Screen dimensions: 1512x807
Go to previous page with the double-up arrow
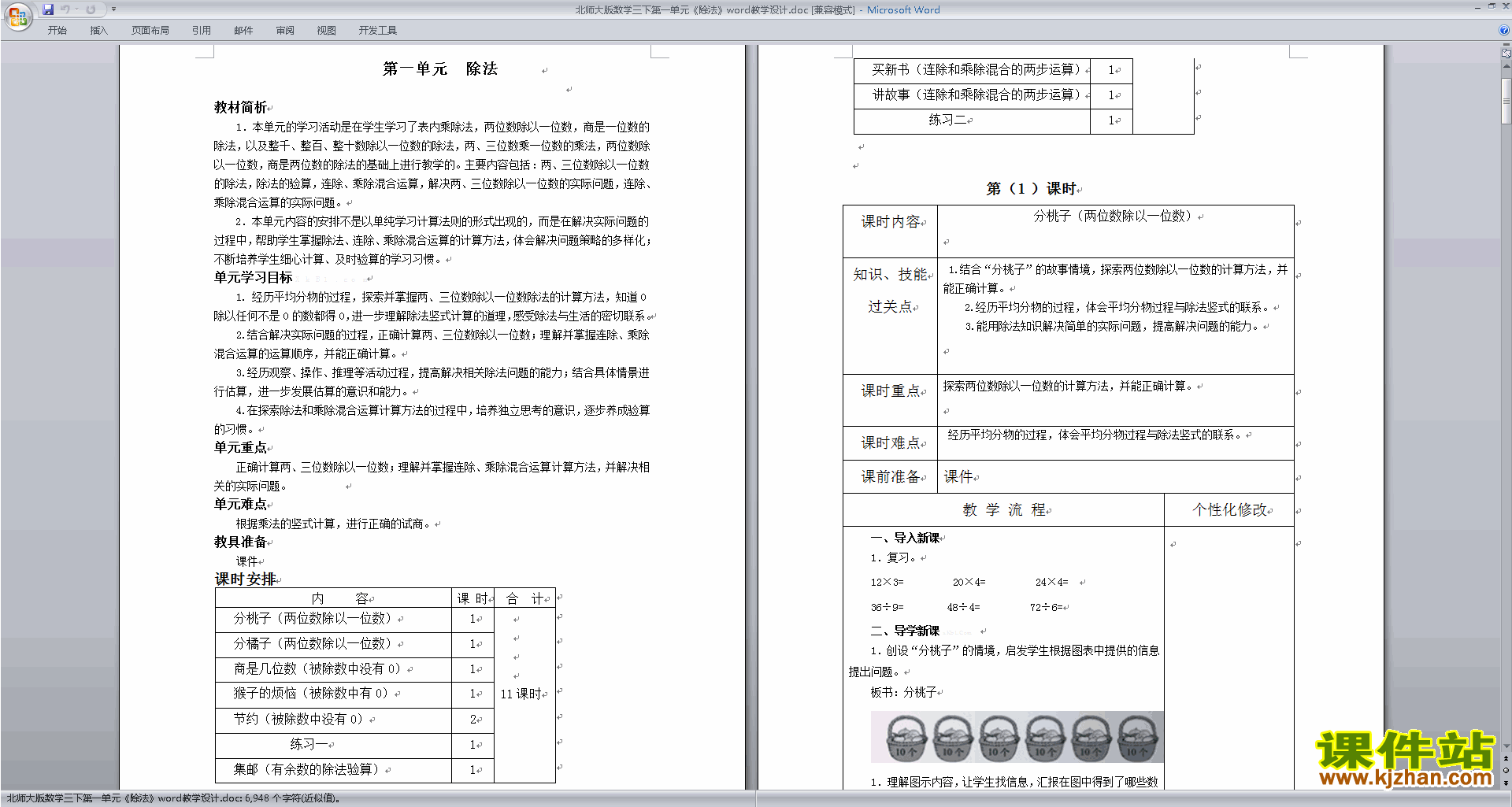[x=1506, y=758]
